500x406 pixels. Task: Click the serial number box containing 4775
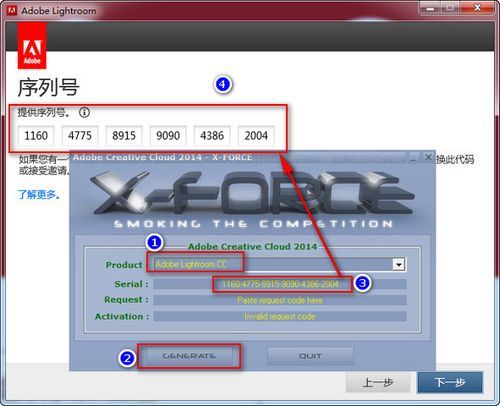(x=80, y=136)
